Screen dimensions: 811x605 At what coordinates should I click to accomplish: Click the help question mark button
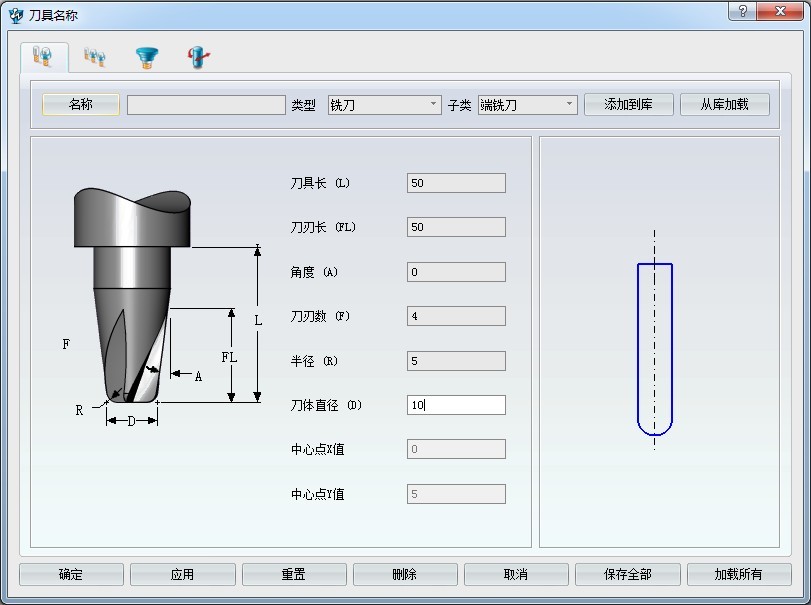[x=742, y=11]
